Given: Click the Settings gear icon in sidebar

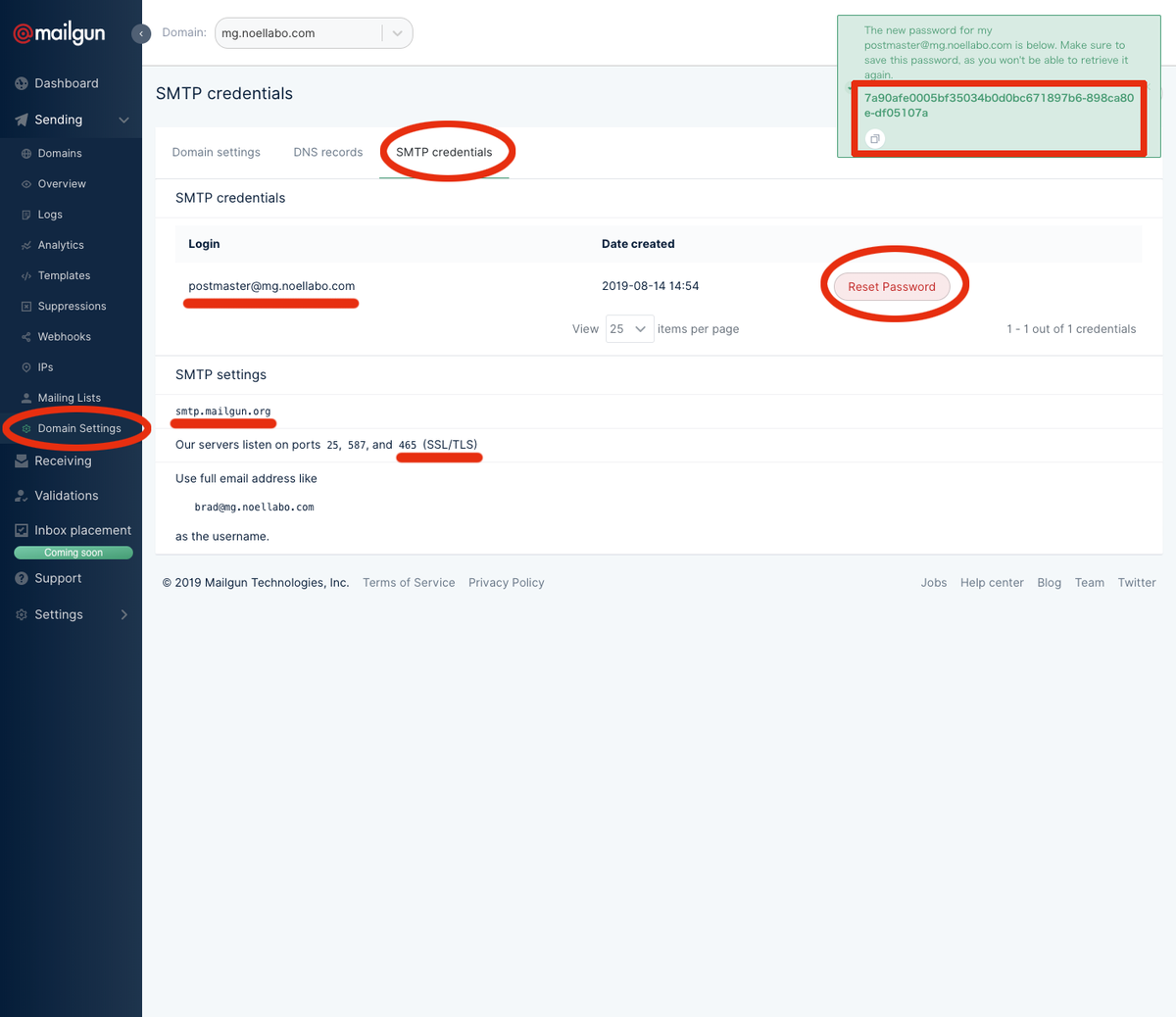Looking at the screenshot, I should tap(22, 614).
